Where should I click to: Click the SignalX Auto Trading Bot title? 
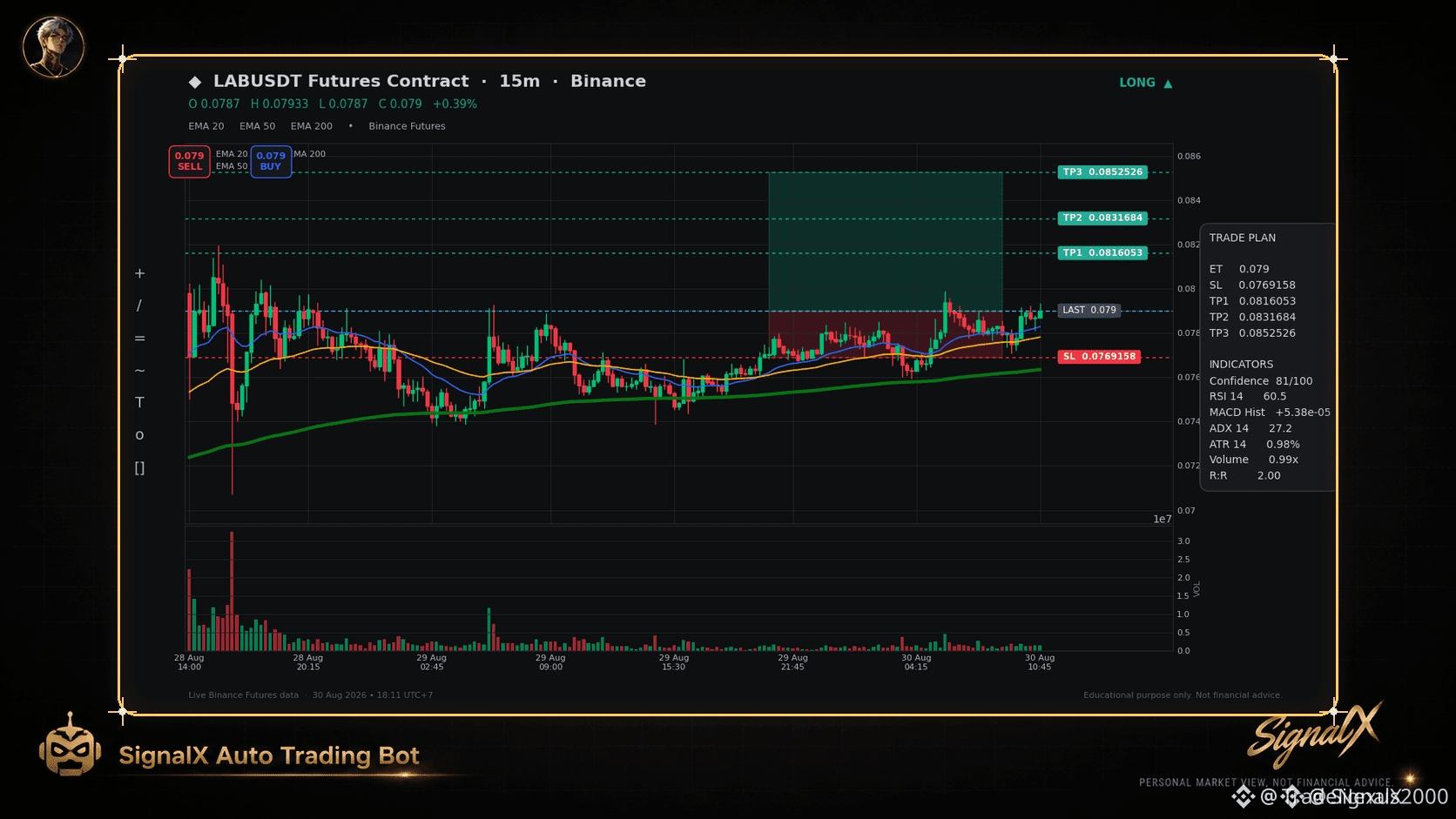tap(269, 755)
